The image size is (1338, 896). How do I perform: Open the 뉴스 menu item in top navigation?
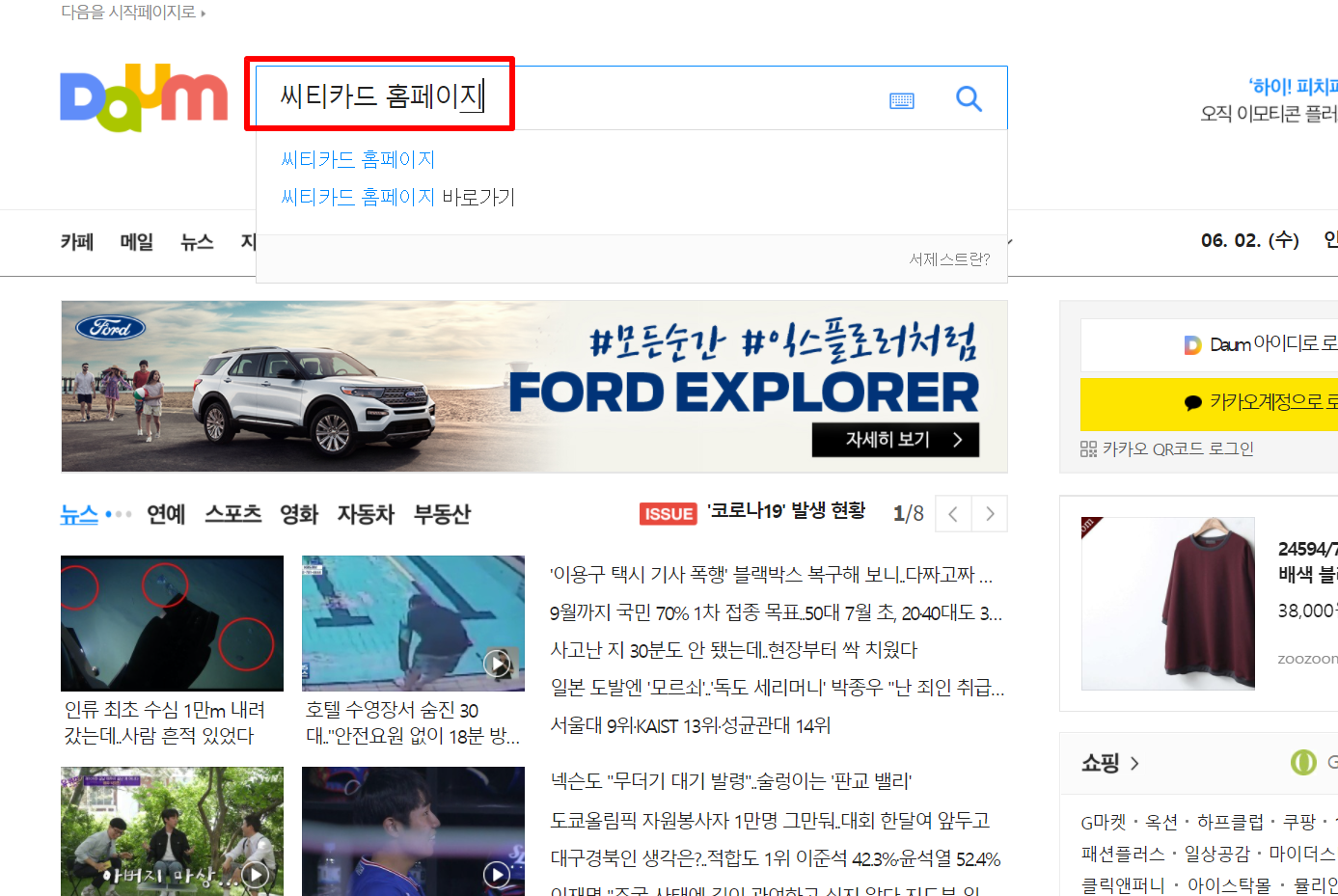[197, 241]
